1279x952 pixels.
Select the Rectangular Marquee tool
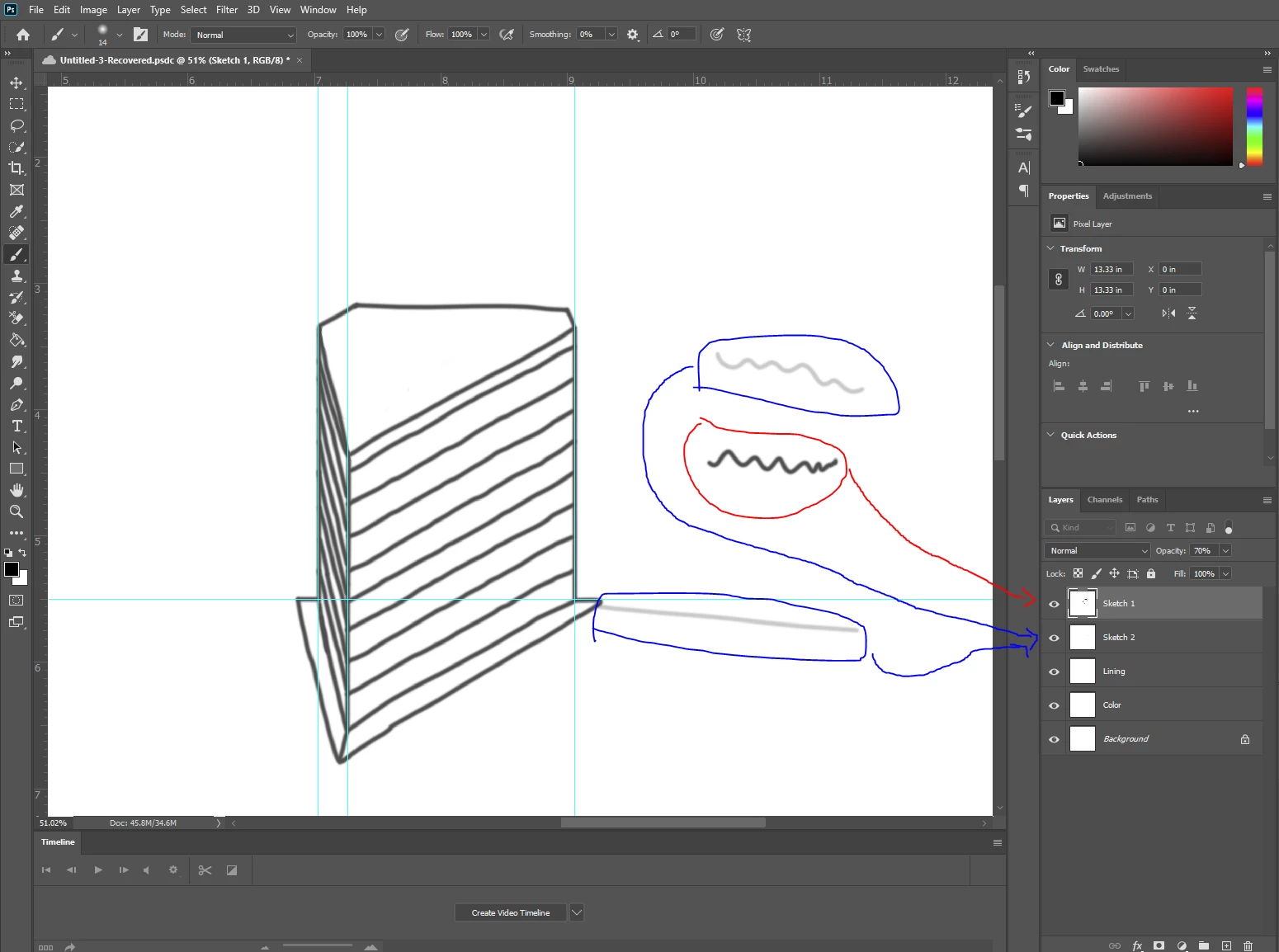tap(17, 105)
